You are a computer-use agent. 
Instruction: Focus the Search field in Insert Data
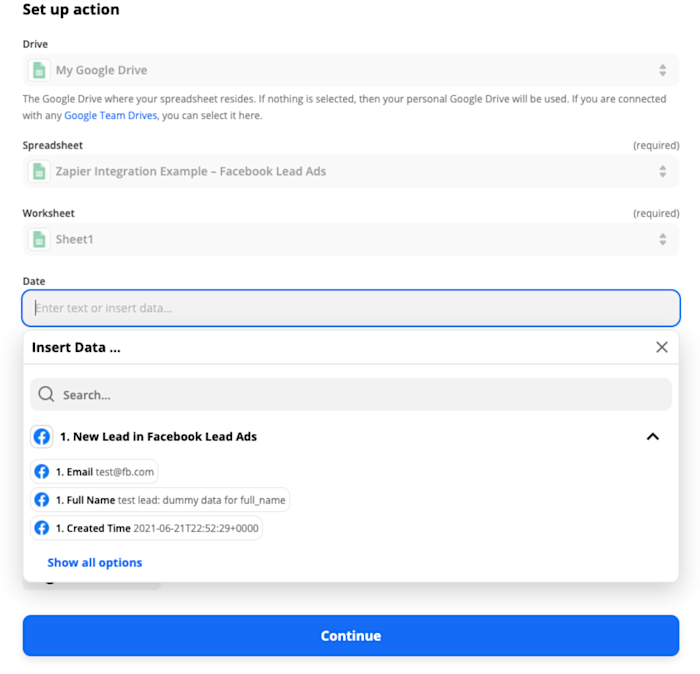(351, 395)
